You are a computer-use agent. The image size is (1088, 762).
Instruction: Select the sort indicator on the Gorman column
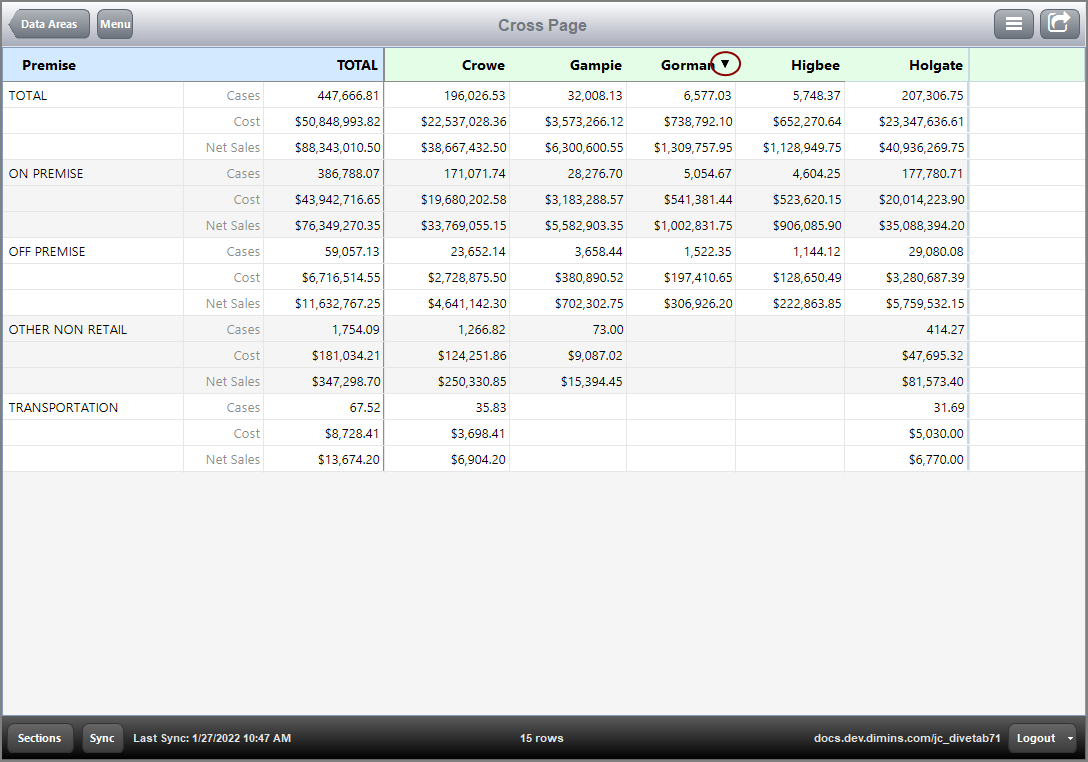point(726,63)
